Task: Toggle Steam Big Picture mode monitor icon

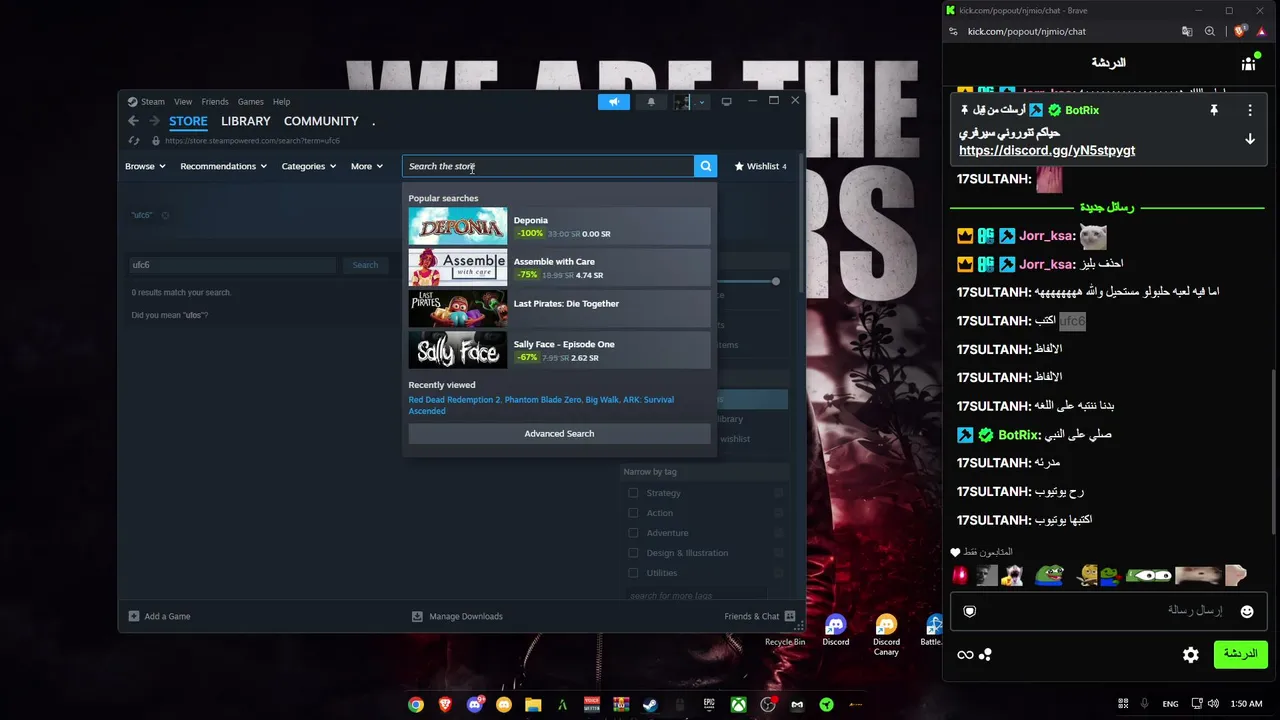Action: tap(727, 102)
